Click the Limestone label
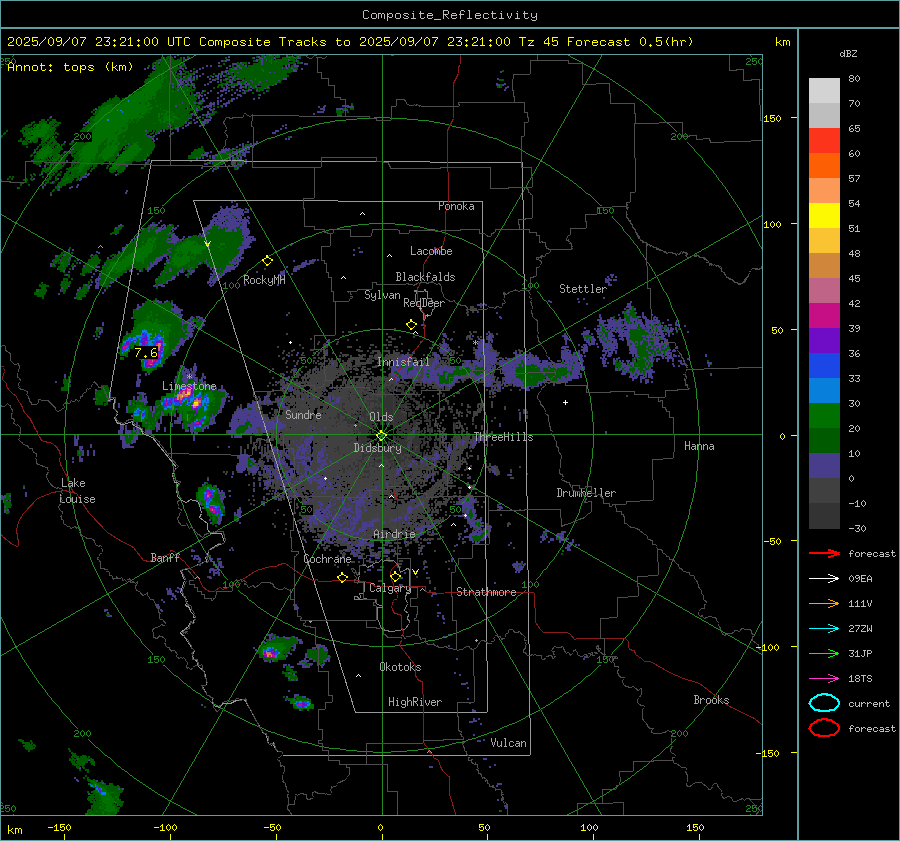 pyautogui.click(x=189, y=386)
